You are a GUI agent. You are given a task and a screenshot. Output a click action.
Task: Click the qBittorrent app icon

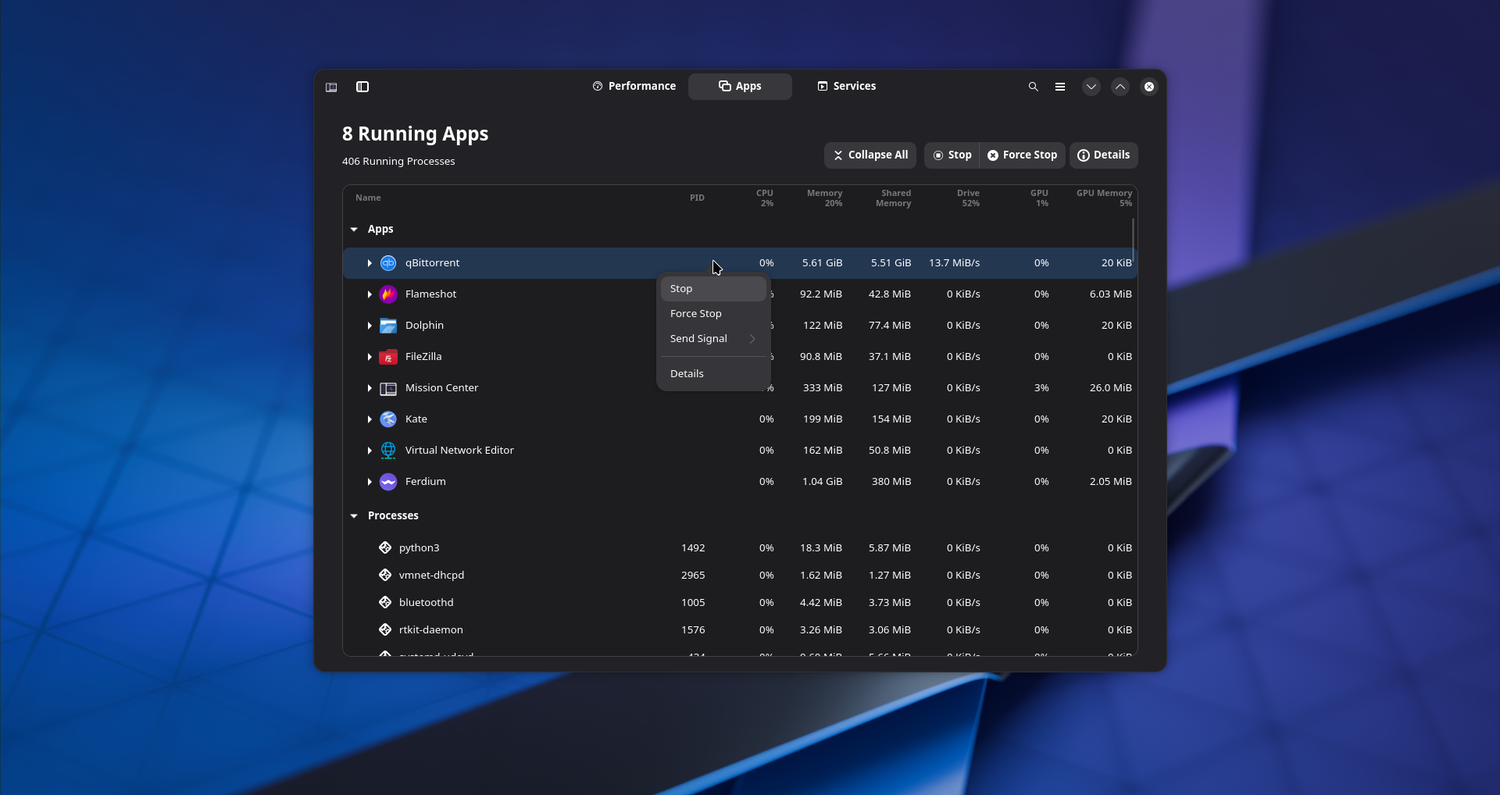(388, 263)
